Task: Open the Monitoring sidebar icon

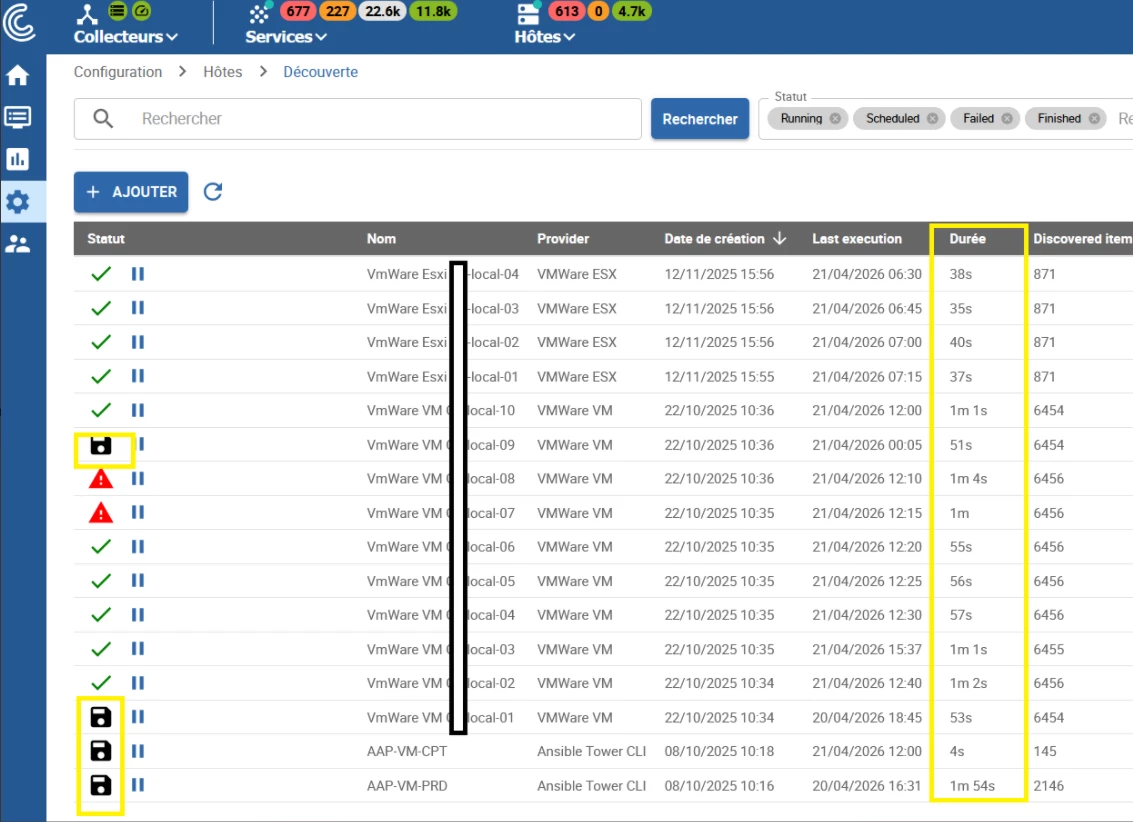Action: [x=17, y=117]
